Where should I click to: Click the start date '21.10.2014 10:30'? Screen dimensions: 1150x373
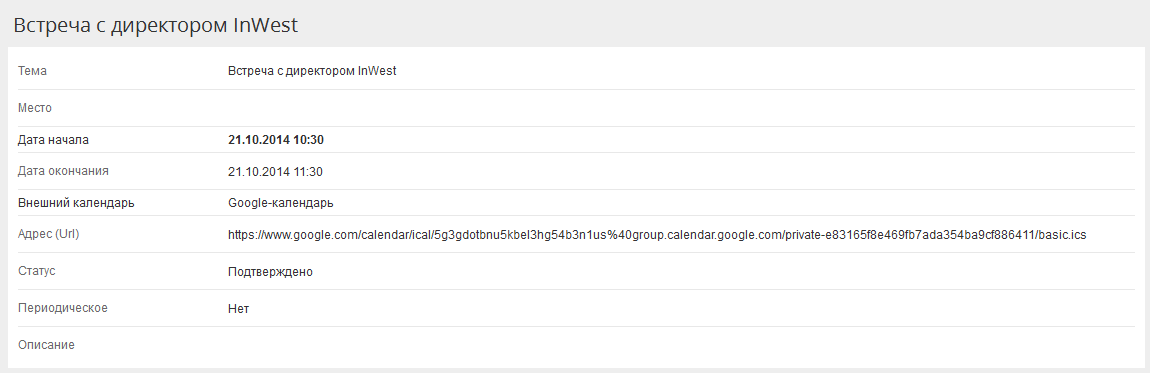click(x=276, y=140)
